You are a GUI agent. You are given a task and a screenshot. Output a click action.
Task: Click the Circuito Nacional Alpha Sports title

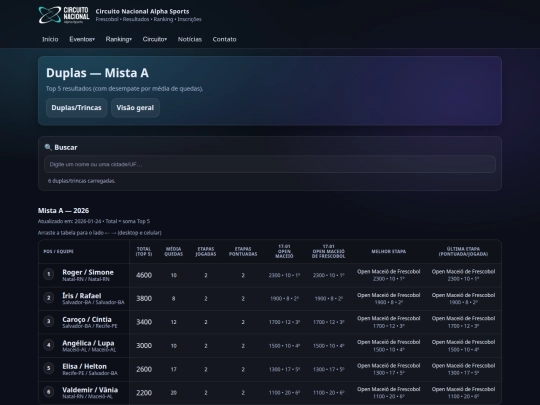pyautogui.click(x=142, y=11)
